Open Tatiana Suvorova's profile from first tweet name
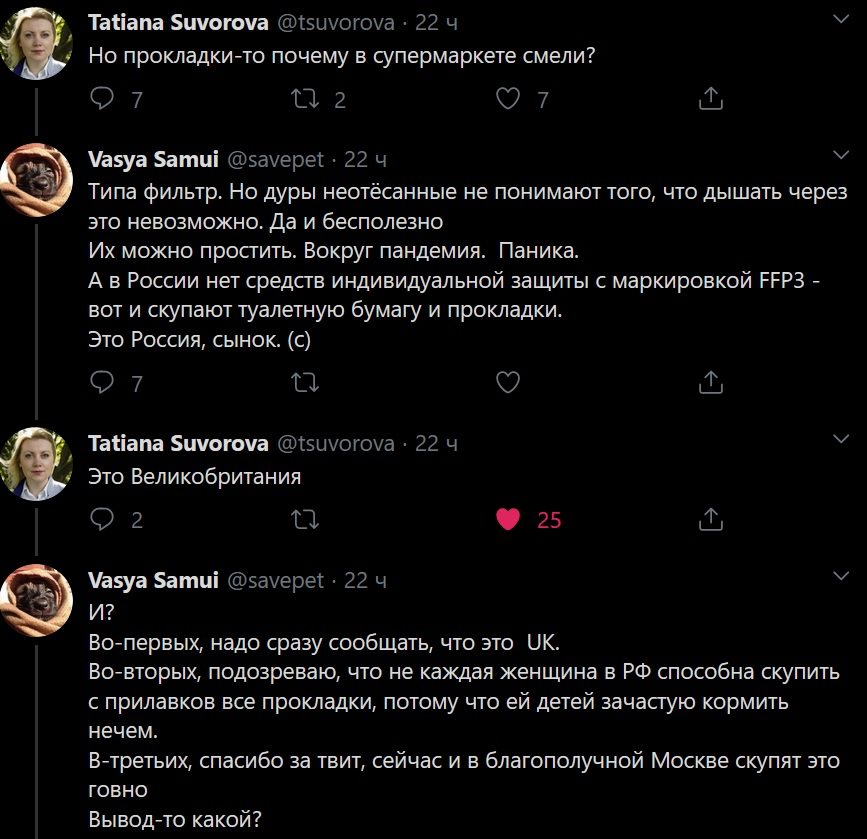This screenshot has width=867, height=839. [x=178, y=22]
